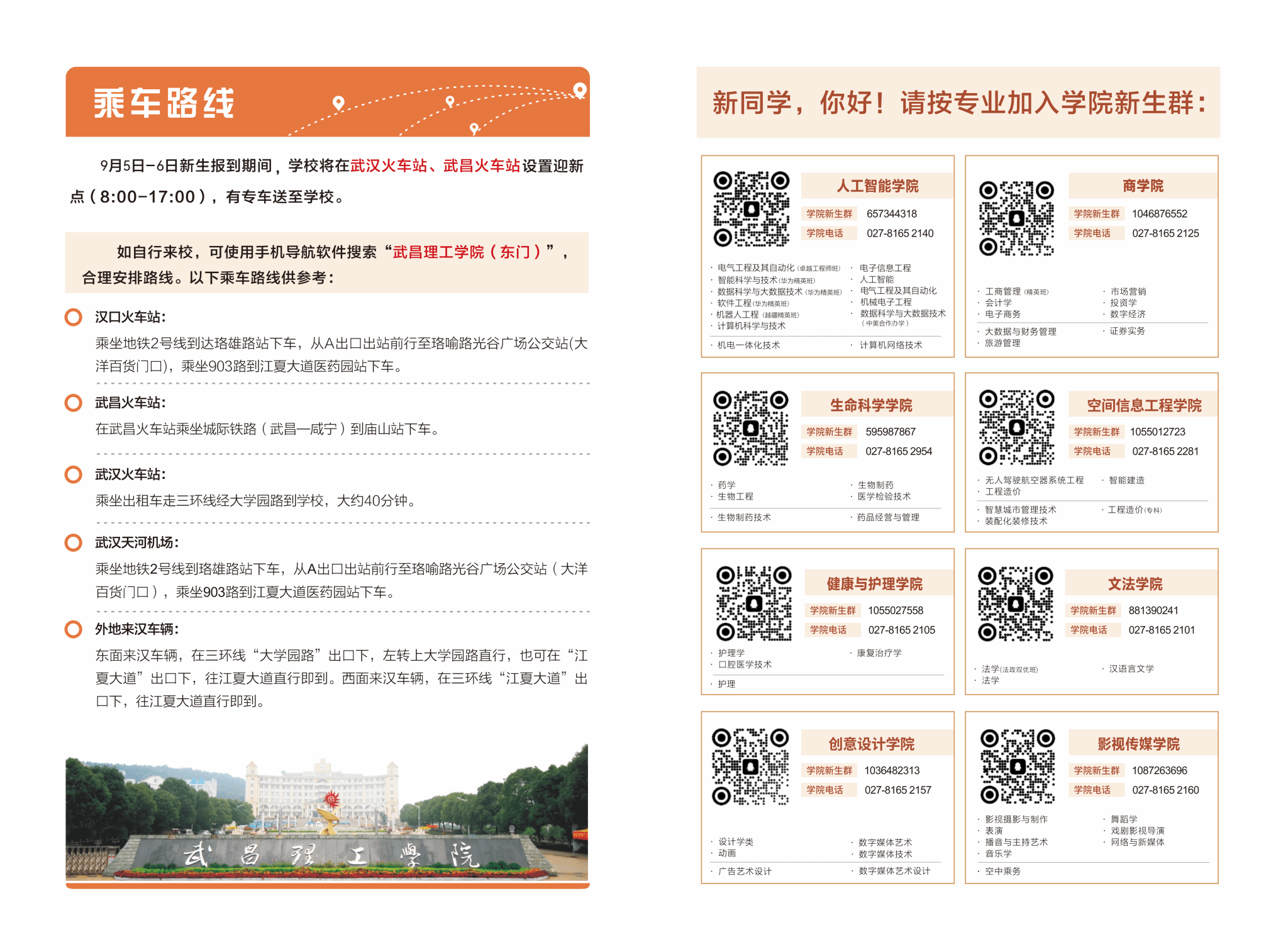
Task: Click the heading 新同学，你好！请按专业加入学院新生群
Action: [x=959, y=103]
